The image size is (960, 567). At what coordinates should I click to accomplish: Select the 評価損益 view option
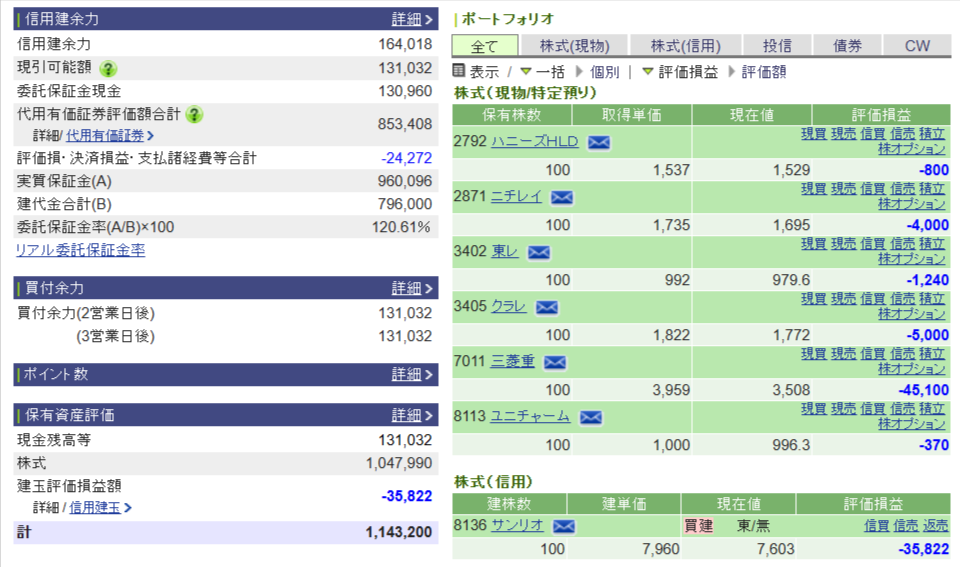[688, 72]
